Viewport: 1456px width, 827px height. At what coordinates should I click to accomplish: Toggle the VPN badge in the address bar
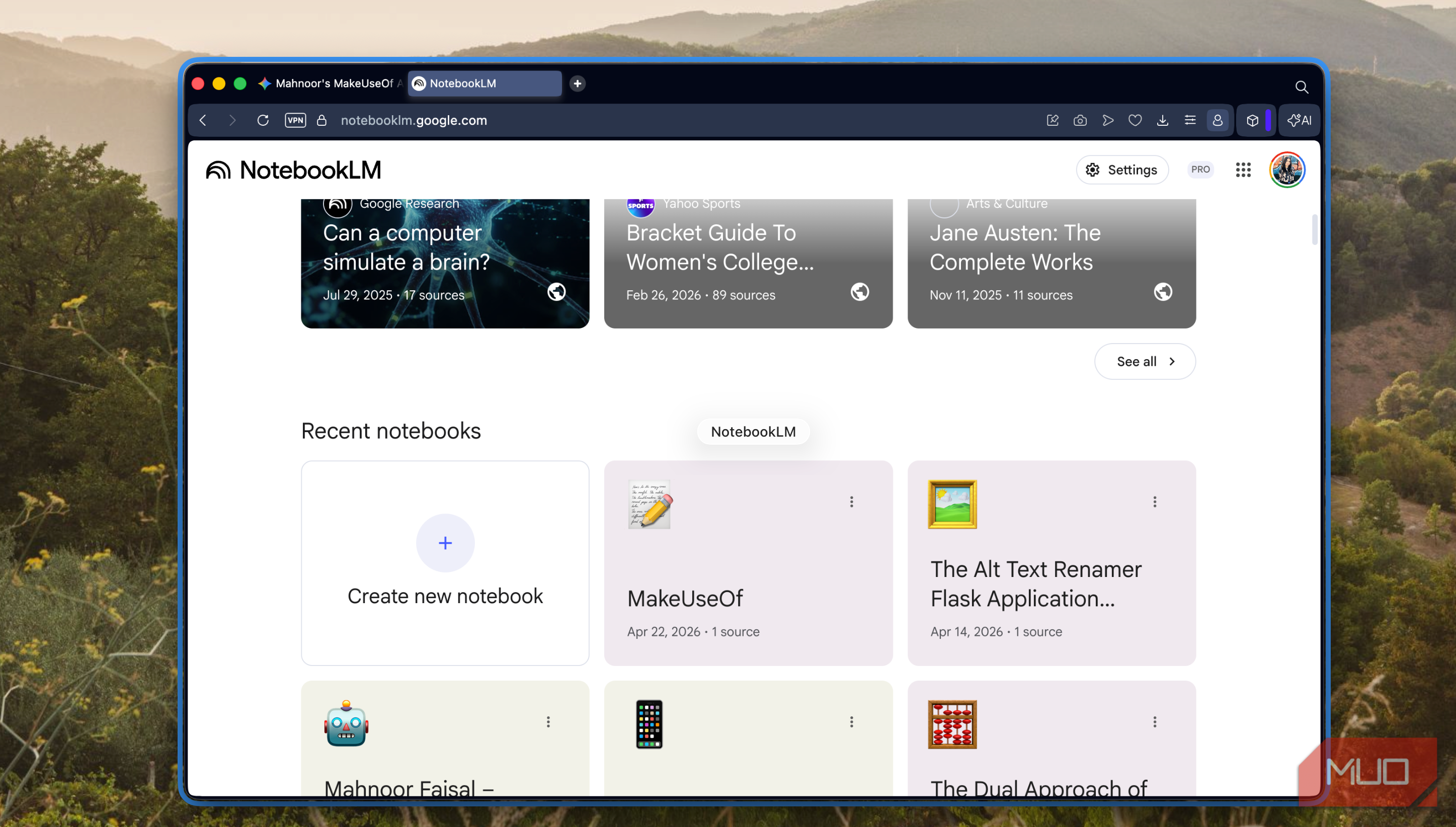[x=295, y=120]
